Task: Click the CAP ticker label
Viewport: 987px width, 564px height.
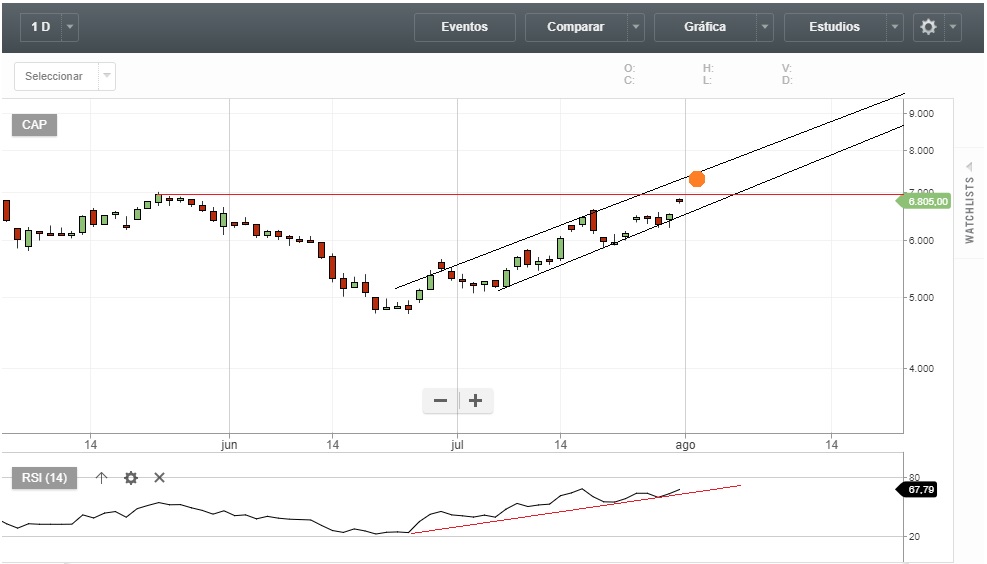Action: pyautogui.click(x=34, y=125)
